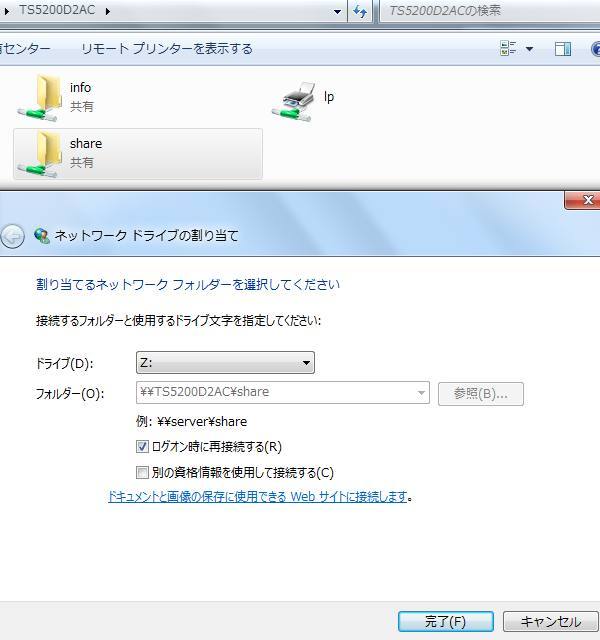The height and width of the screenshot is (640, 600).
Task: Open the info shared folder icon
Action: click(40, 97)
